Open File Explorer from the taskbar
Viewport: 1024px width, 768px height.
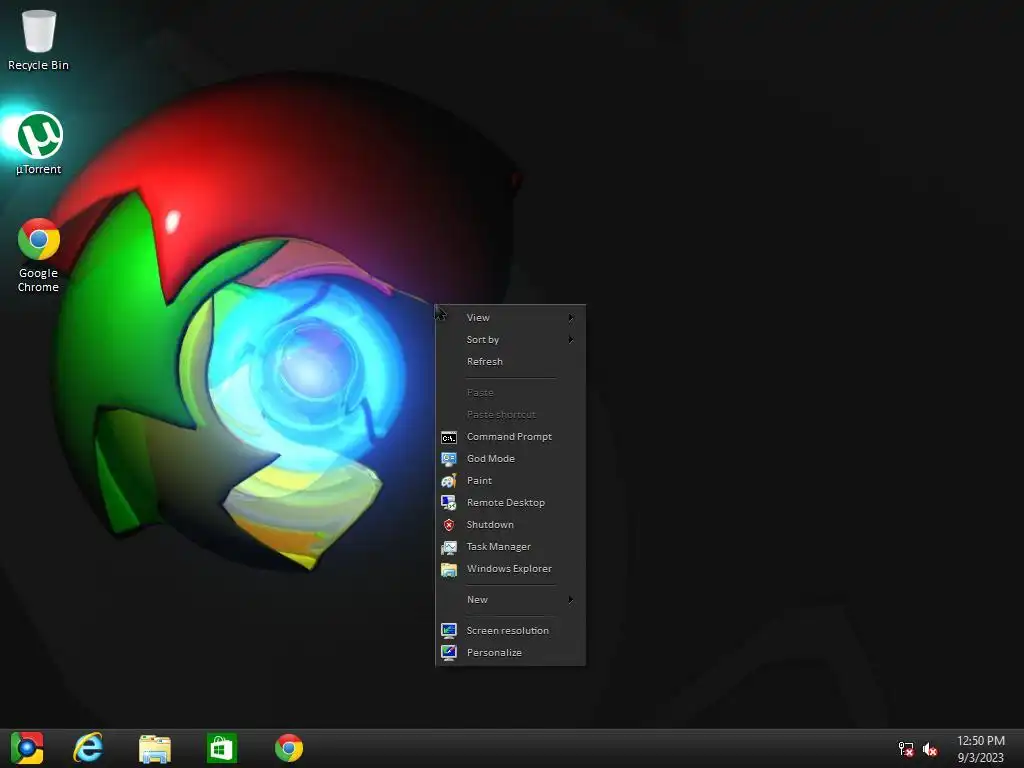[155, 748]
